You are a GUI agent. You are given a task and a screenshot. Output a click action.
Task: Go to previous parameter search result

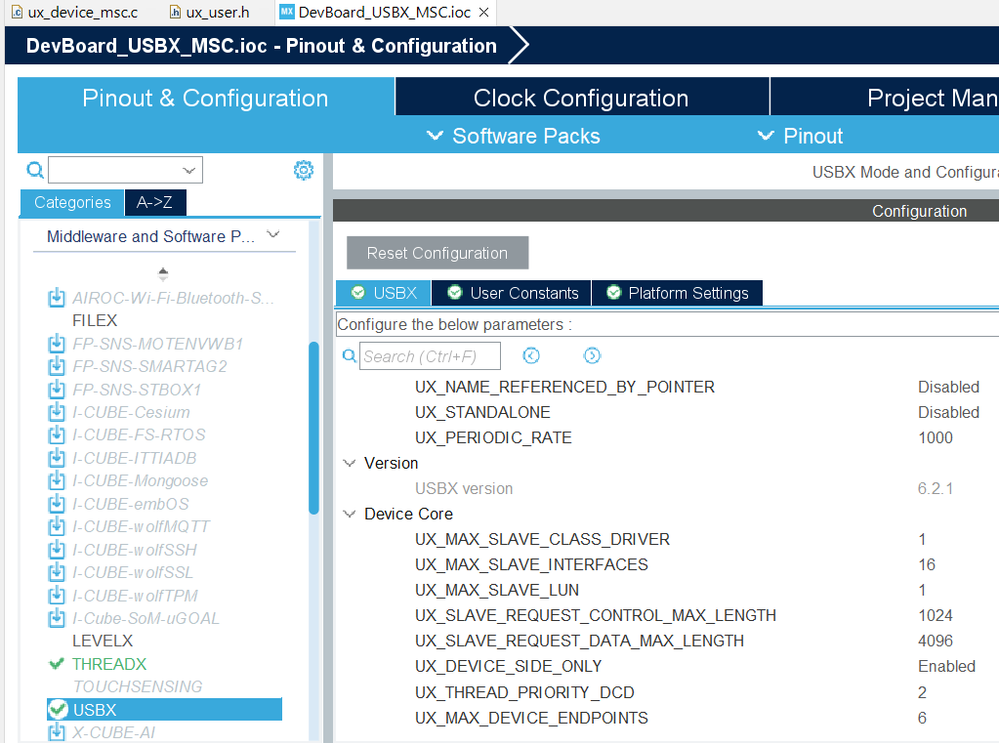[x=531, y=356]
